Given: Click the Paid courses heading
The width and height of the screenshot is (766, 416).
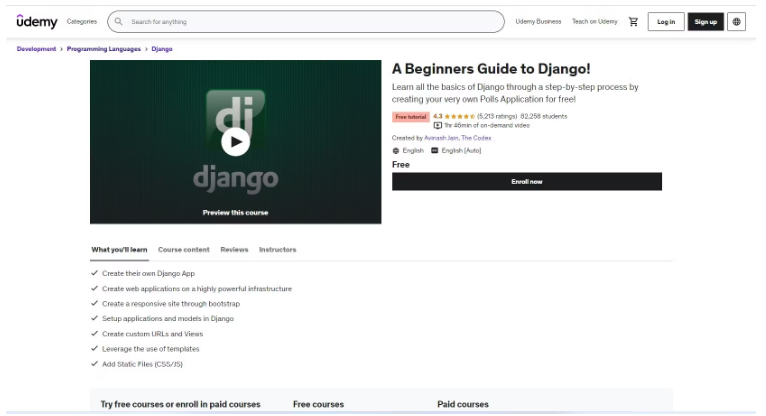Looking at the screenshot, I should 463,404.
